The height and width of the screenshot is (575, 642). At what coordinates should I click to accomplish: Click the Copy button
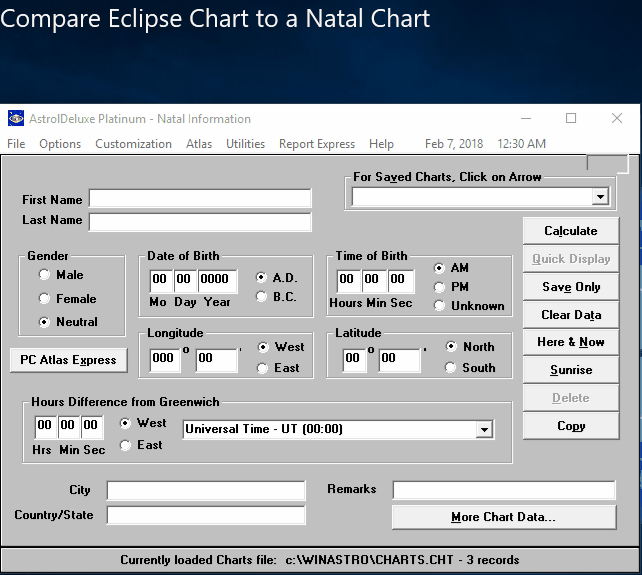coord(571,426)
